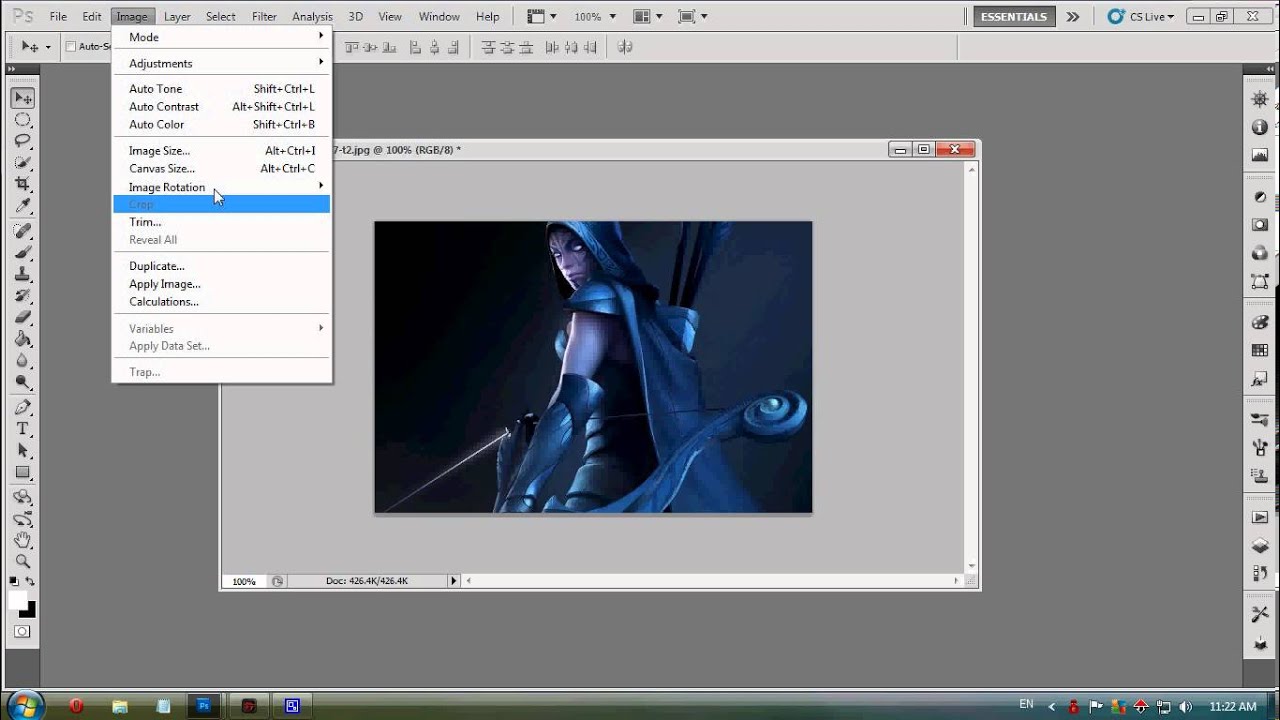Select the Move tool in the toolbox
The height and width of the screenshot is (720, 1280).
pyautogui.click(x=22, y=98)
